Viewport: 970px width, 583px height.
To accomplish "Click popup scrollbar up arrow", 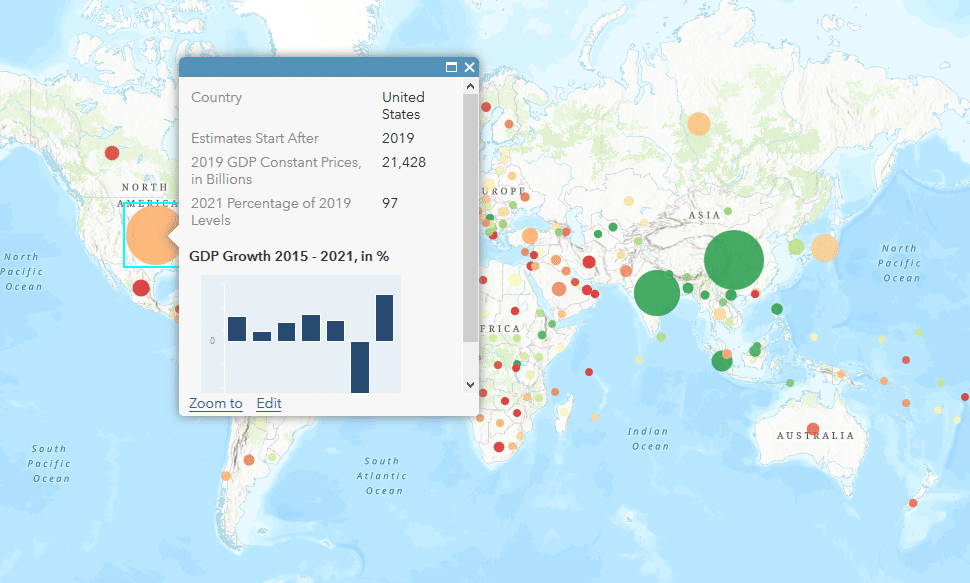I will [470, 87].
